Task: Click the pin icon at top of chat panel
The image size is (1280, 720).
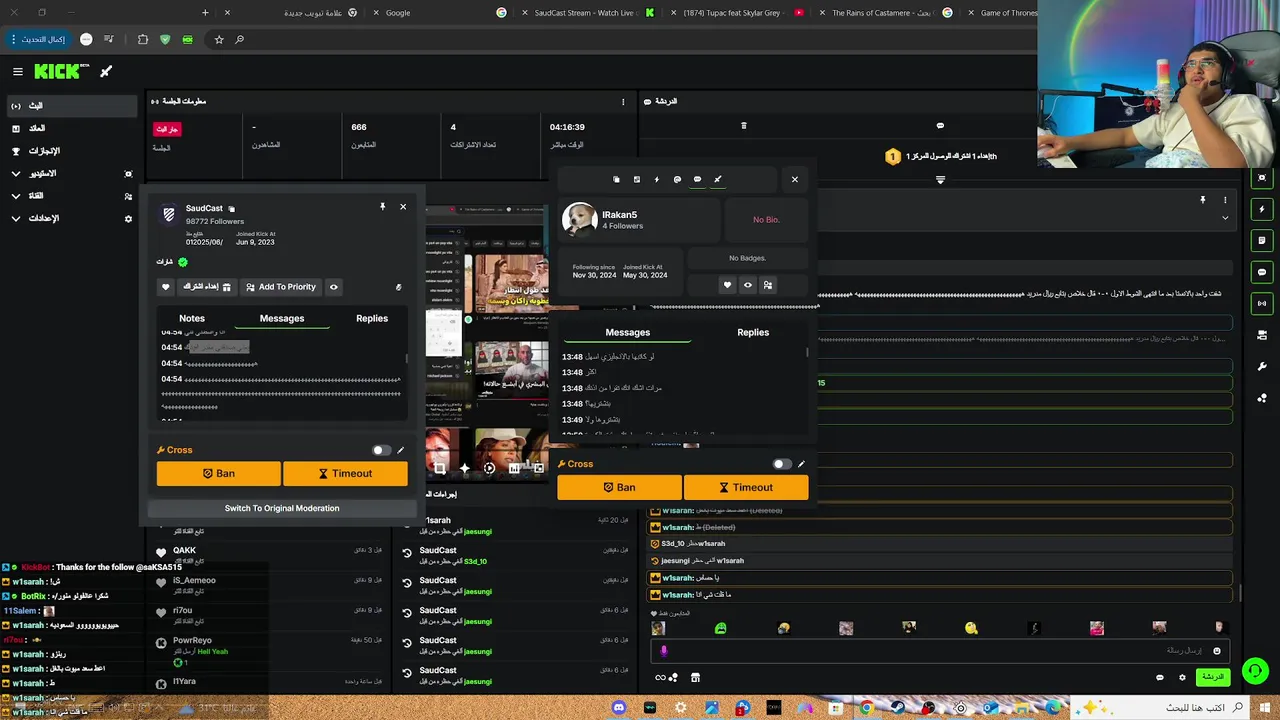Action: (x=1203, y=200)
